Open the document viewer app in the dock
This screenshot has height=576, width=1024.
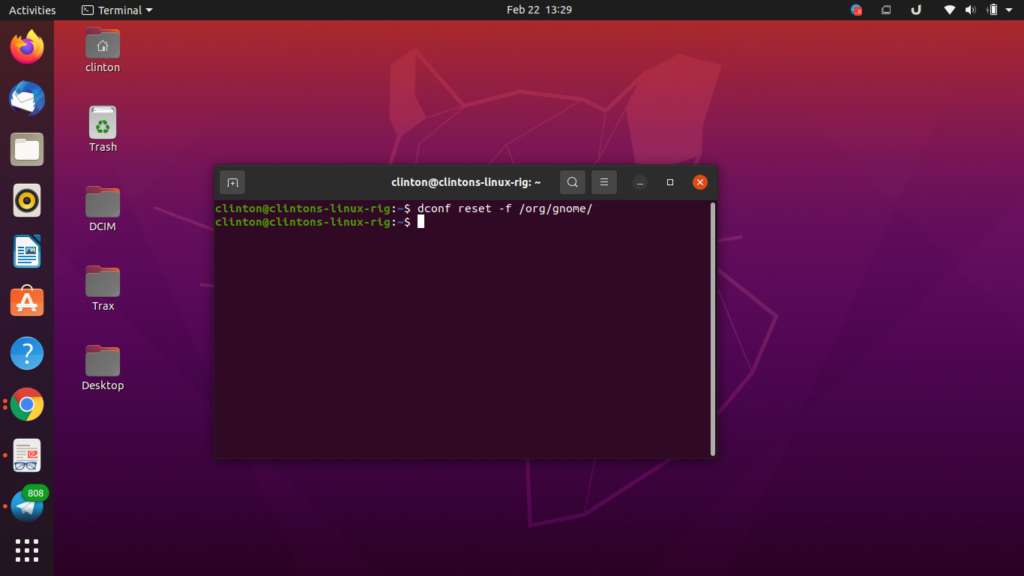[27, 456]
